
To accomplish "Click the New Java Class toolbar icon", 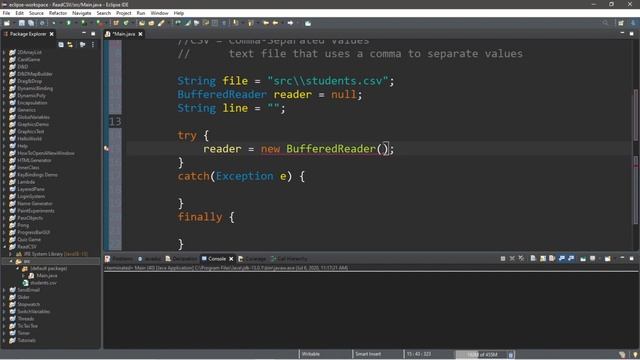I will [x=126, y=23].
